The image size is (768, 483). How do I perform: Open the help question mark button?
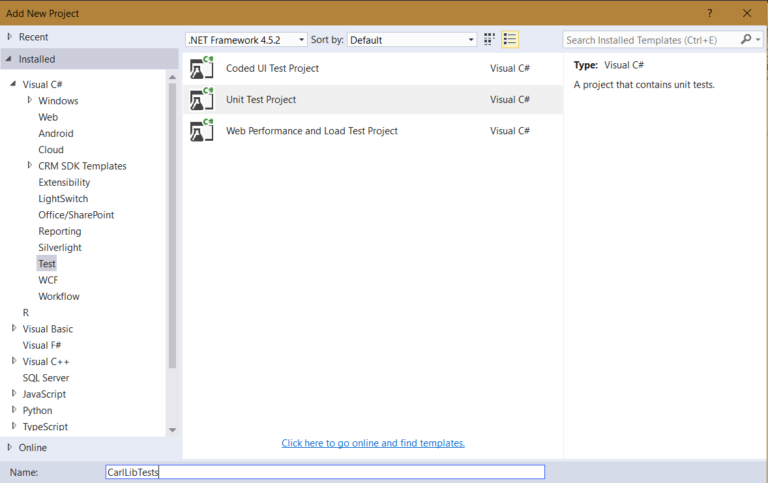click(x=709, y=13)
